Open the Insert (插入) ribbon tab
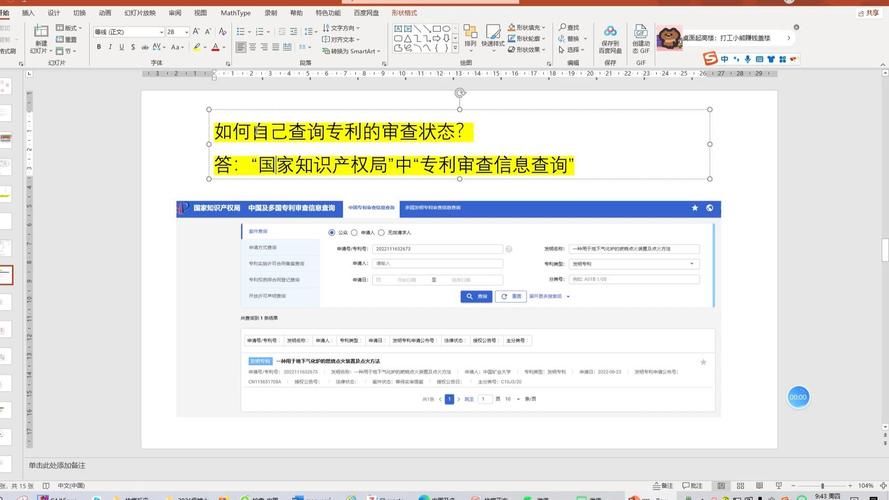The height and width of the screenshot is (500, 889). coord(28,12)
